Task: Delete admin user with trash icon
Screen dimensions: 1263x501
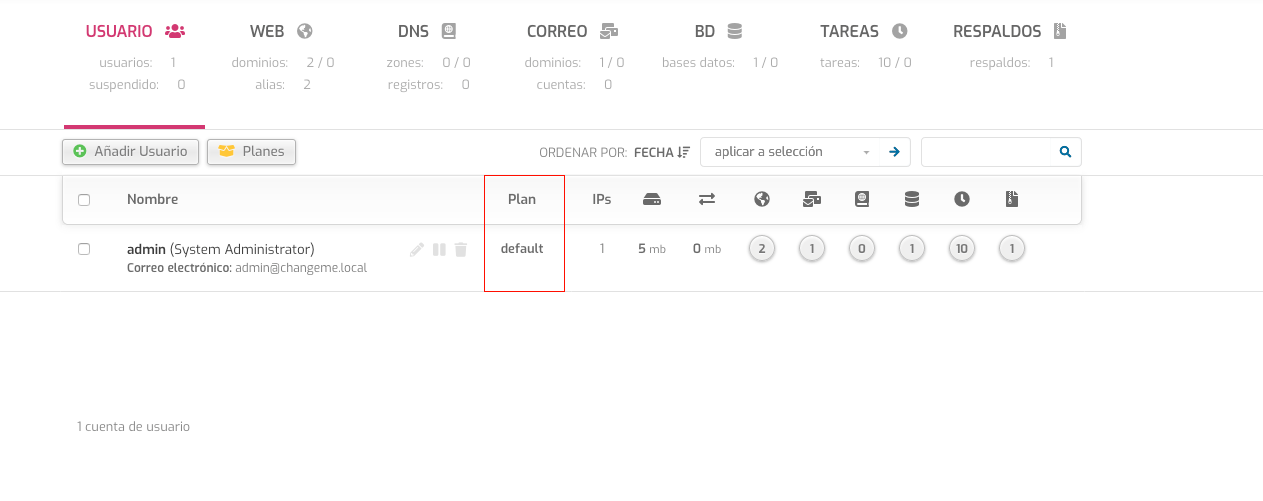Action: click(x=461, y=249)
